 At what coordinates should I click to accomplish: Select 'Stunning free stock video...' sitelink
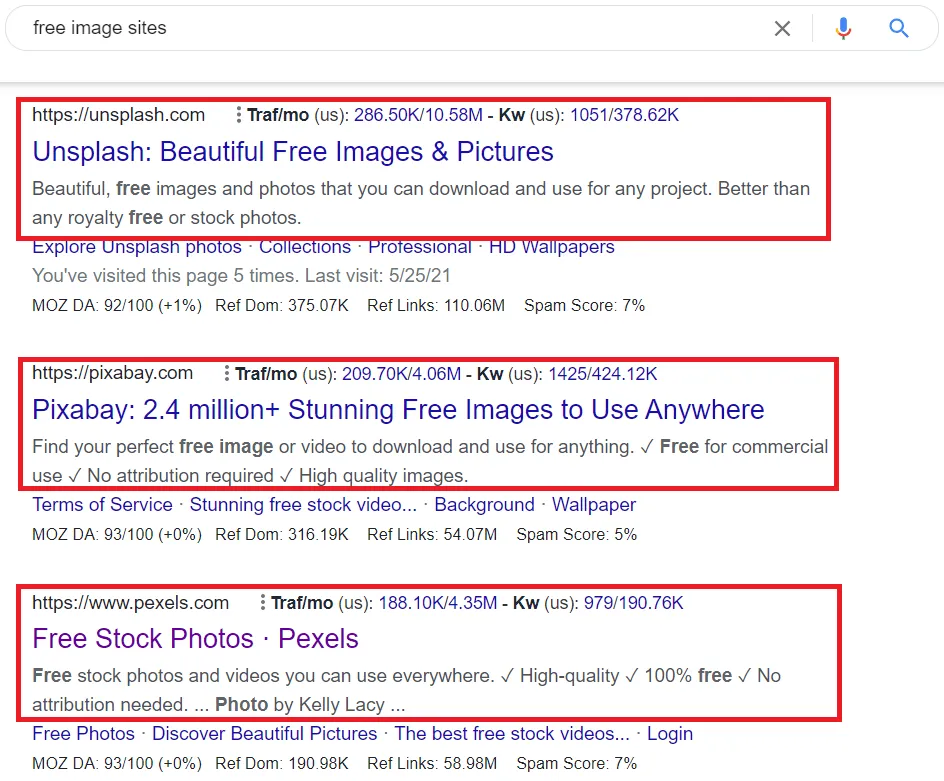tap(303, 505)
